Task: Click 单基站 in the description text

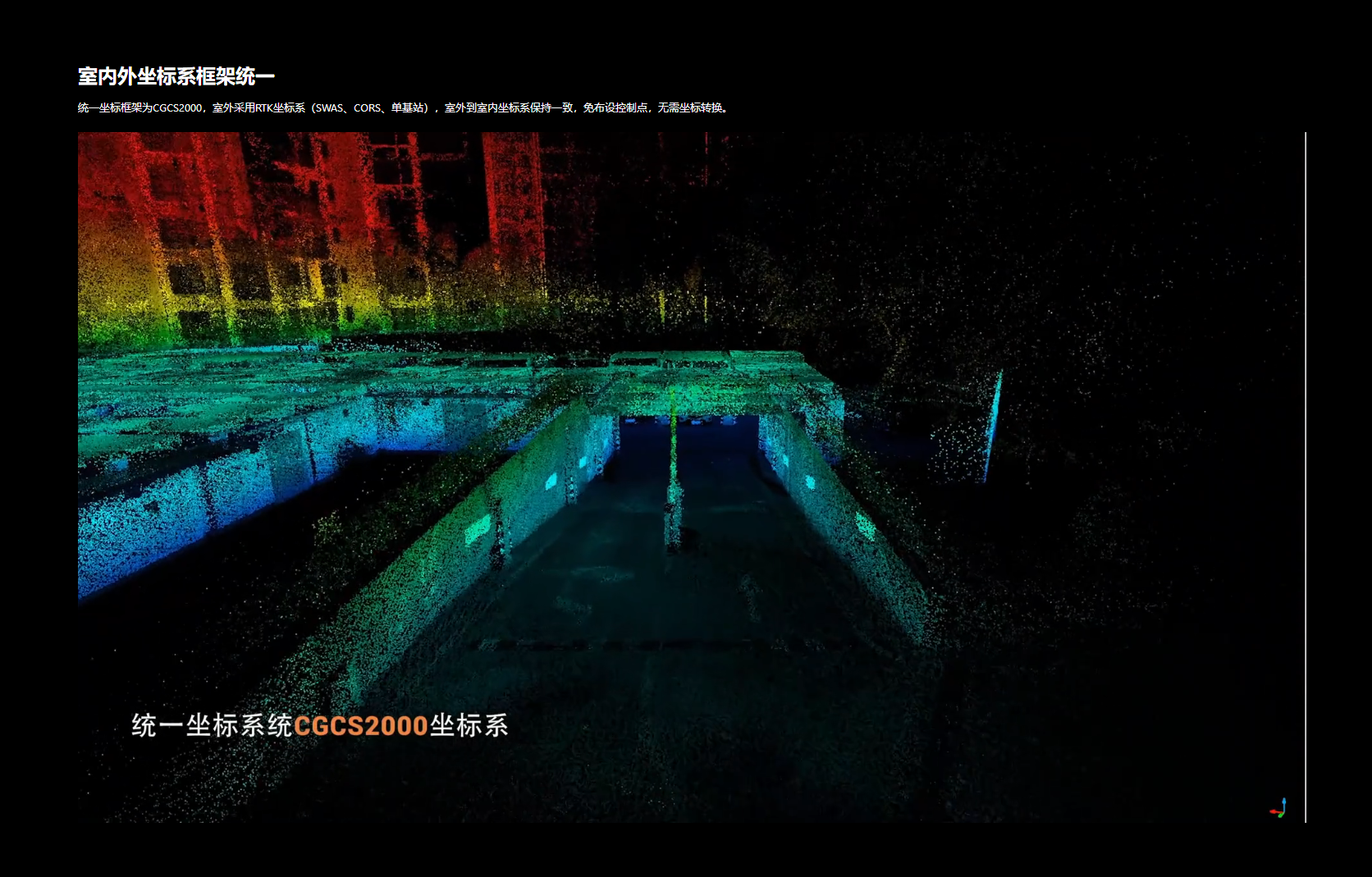Action: coord(407,108)
